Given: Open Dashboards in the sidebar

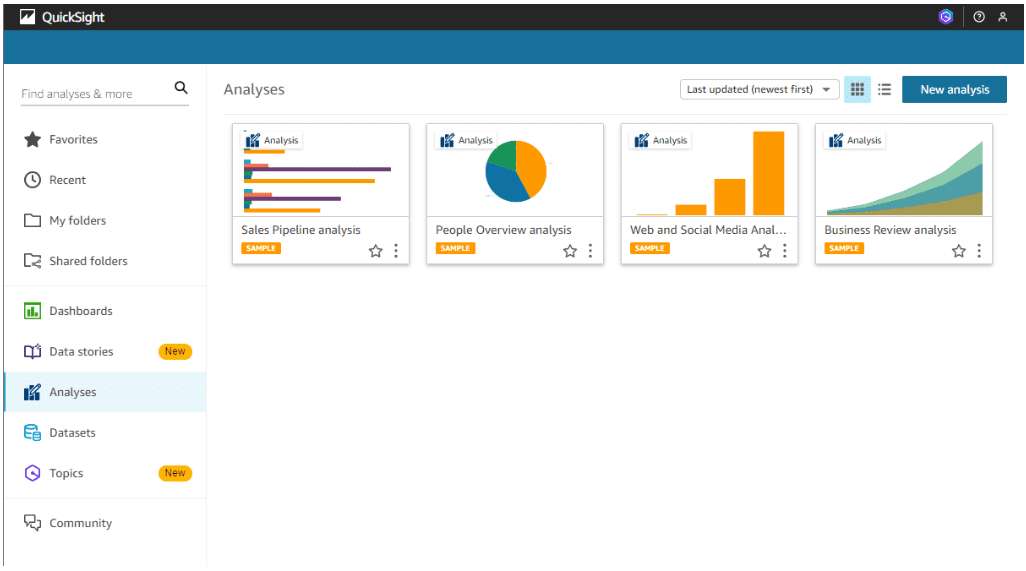Looking at the screenshot, I should pyautogui.click(x=80, y=311).
